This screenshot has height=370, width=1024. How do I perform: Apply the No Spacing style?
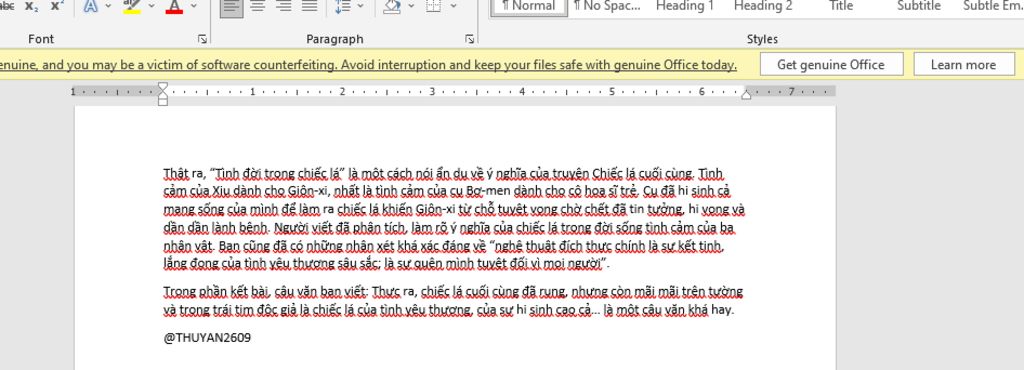pyautogui.click(x=607, y=7)
